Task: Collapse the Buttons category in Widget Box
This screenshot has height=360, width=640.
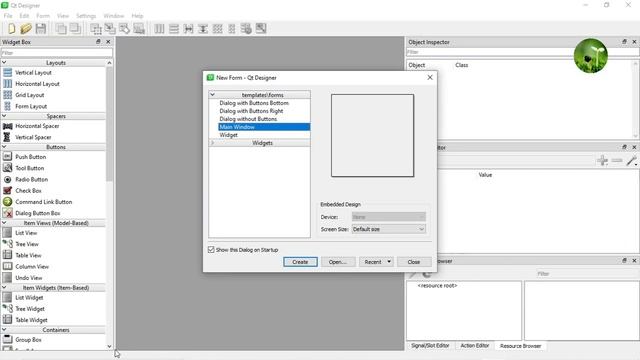Action: [4, 147]
